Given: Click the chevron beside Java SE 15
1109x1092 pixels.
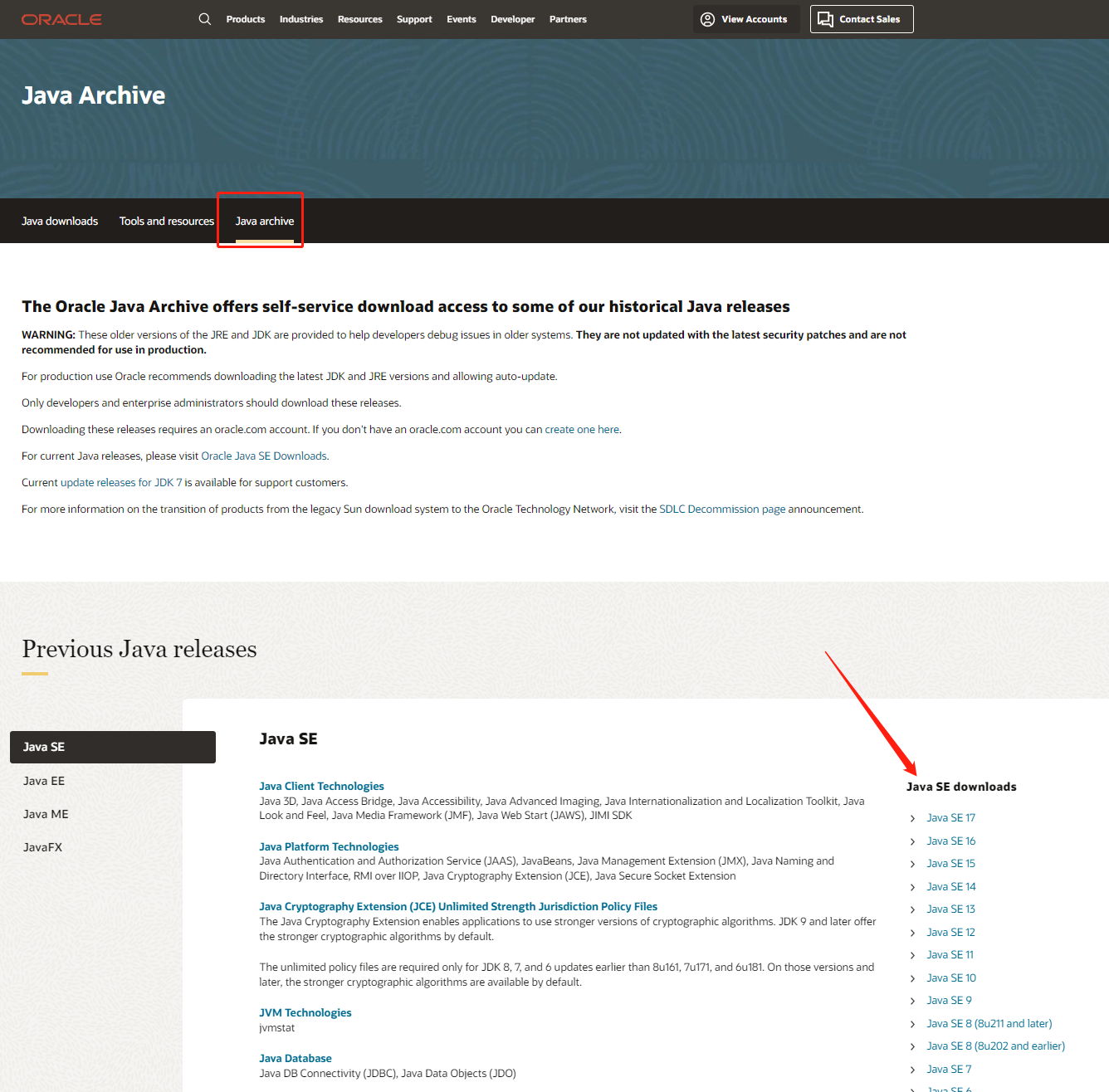Looking at the screenshot, I should click(x=912, y=864).
